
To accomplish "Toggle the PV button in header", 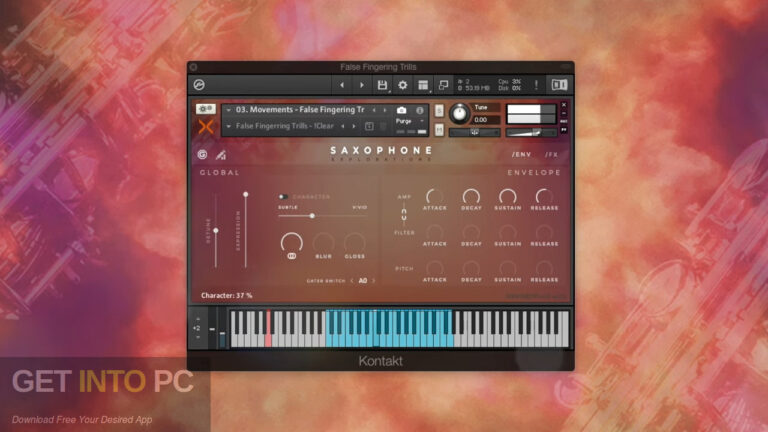I will pyautogui.click(x=564, y=129).
